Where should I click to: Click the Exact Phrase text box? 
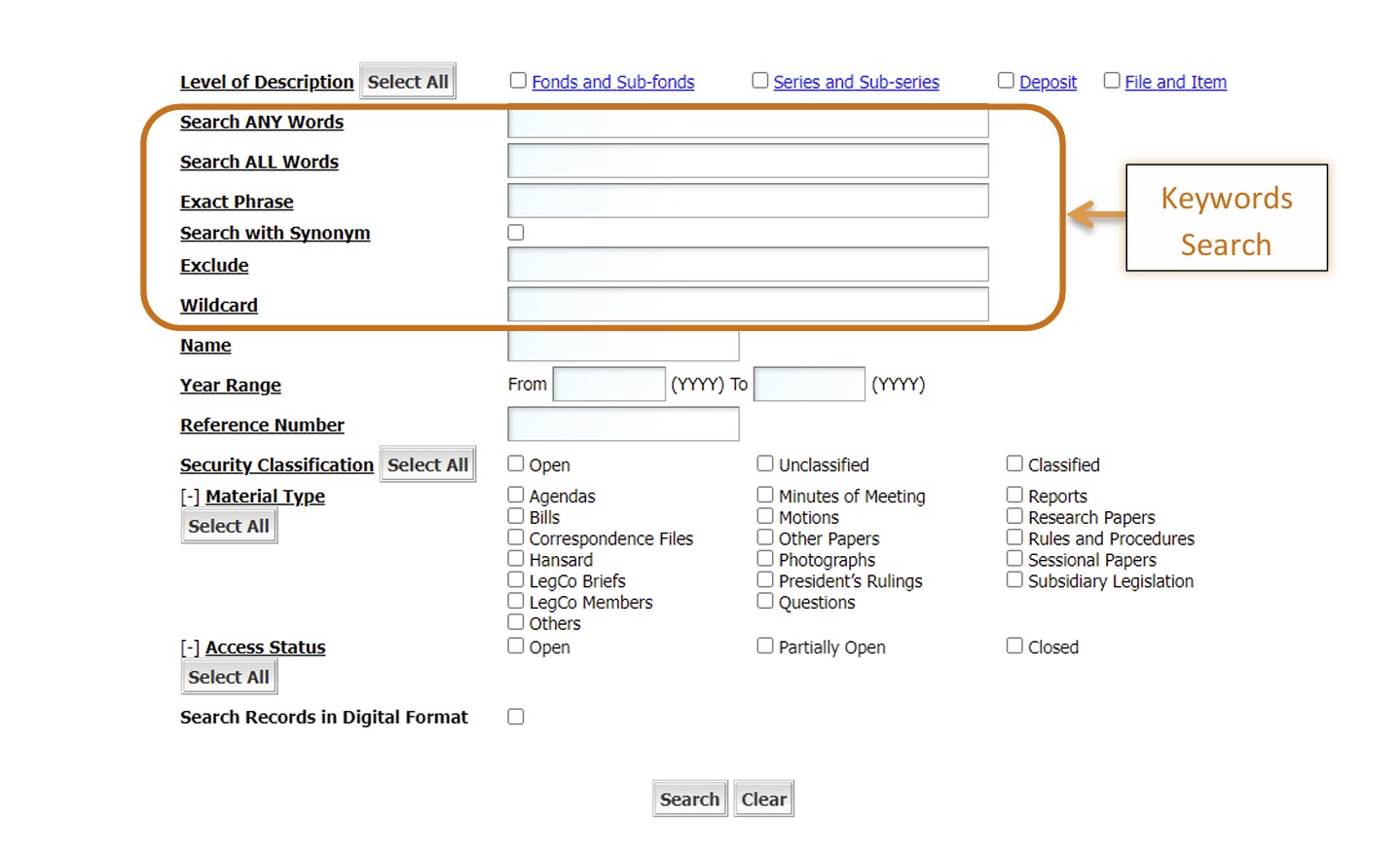748,201
